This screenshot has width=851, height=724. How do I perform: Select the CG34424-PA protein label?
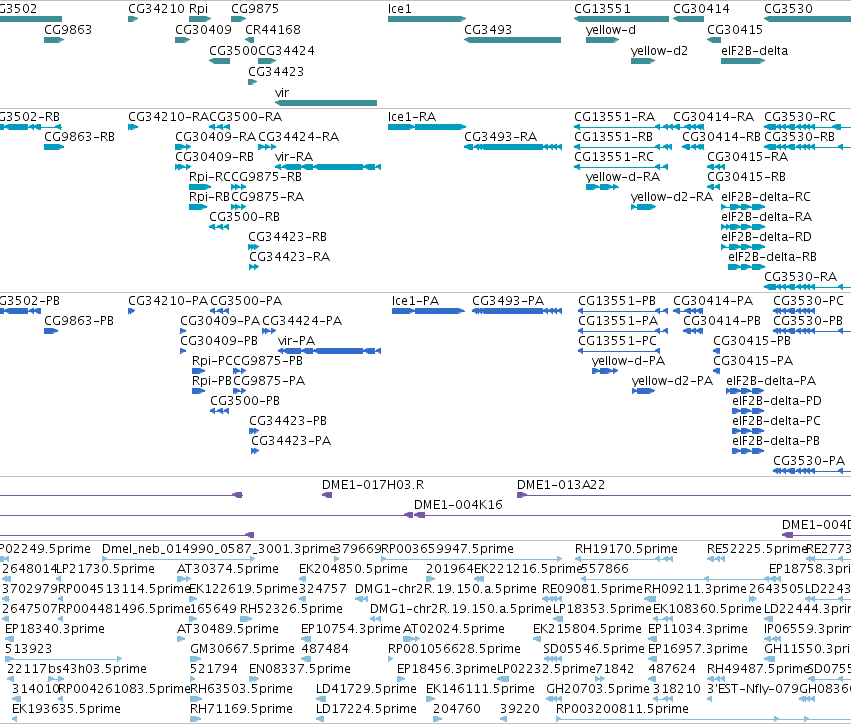pos(302,321)
